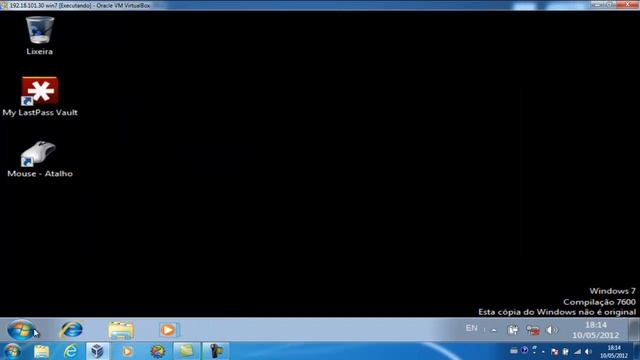Open Action Center flag in host tray
Viewport: 640px width, 360px height.
[x=554, y=351]
